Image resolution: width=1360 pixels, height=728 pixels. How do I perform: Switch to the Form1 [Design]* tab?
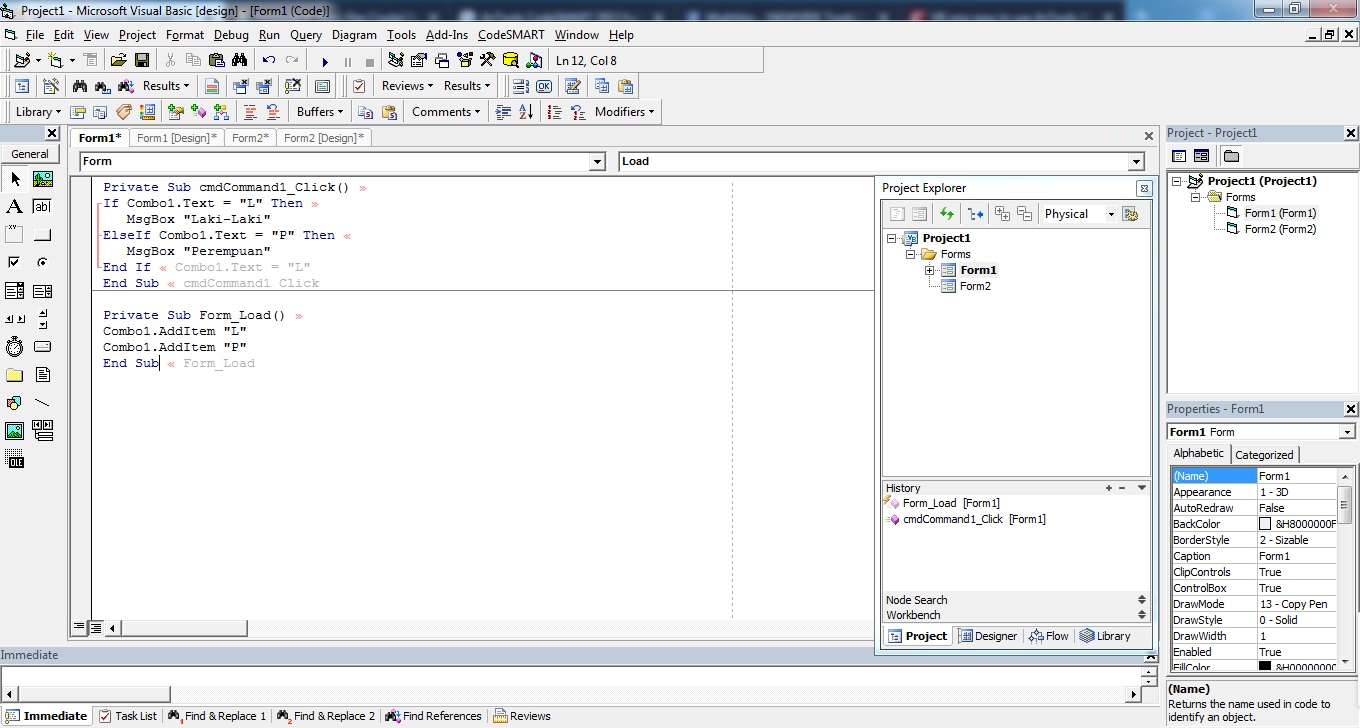[177, 138]
